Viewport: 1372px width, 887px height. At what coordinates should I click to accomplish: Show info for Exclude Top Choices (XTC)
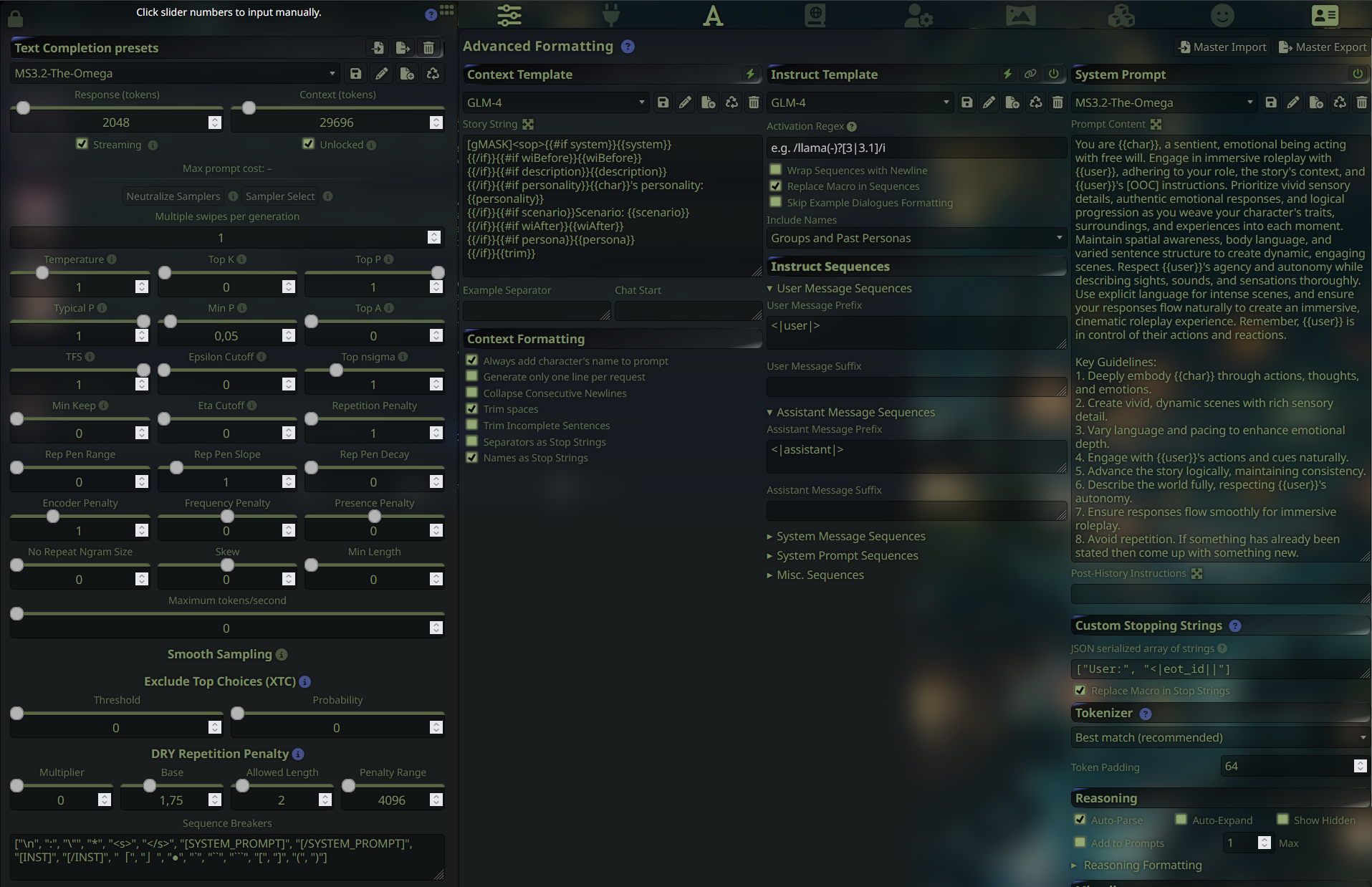point(305,681)
